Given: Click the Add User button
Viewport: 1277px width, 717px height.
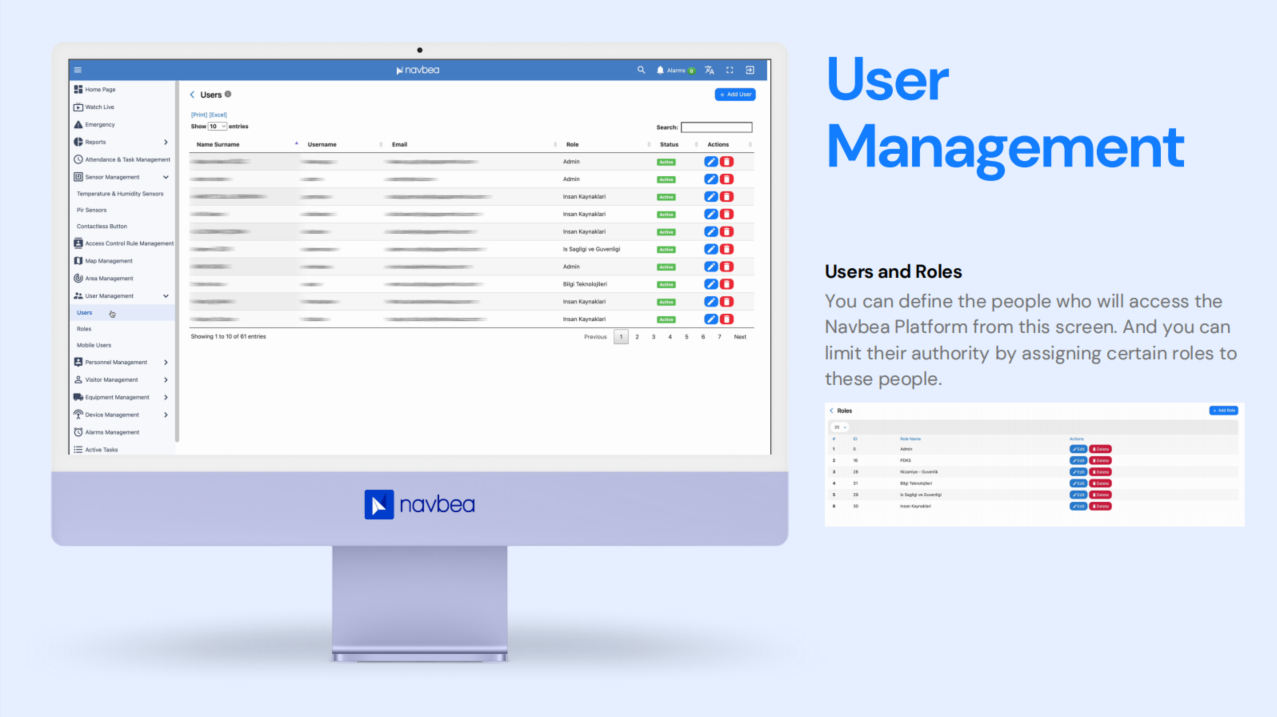Looking at the screenshot, I should click(735, 94).
